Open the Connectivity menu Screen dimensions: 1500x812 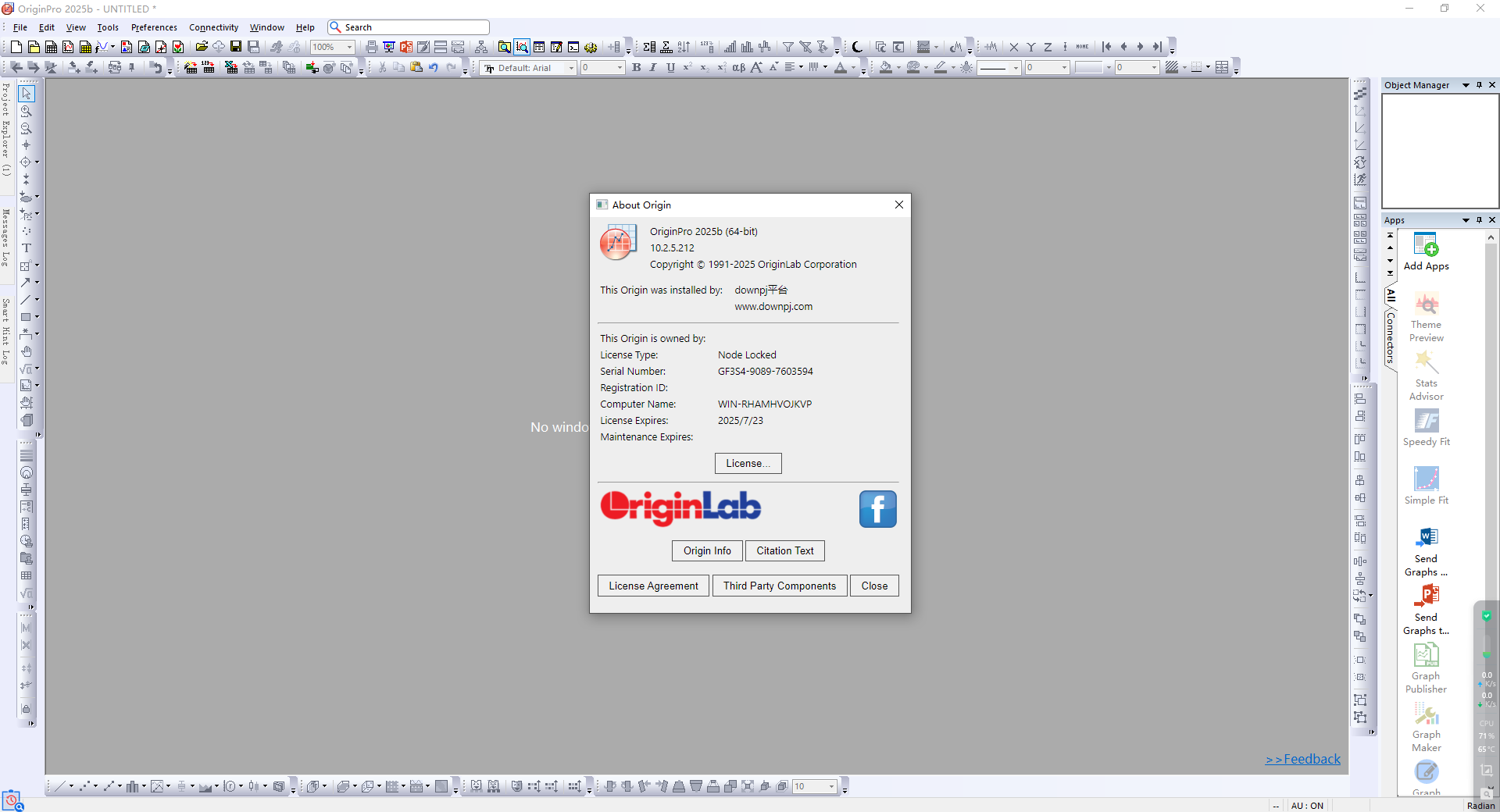pos(213,27)
